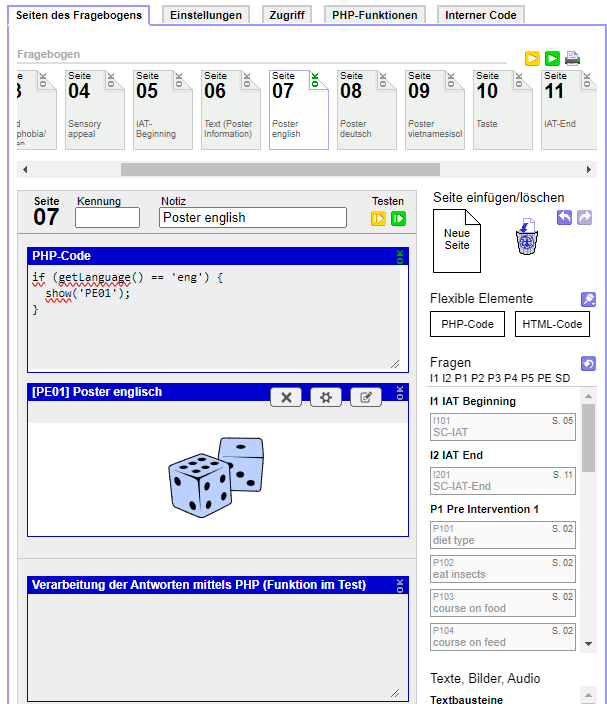Image resolution: width=607 pixels, height=704 pixels.
Task: Select question P101 diet type
Action: (503, 535)
